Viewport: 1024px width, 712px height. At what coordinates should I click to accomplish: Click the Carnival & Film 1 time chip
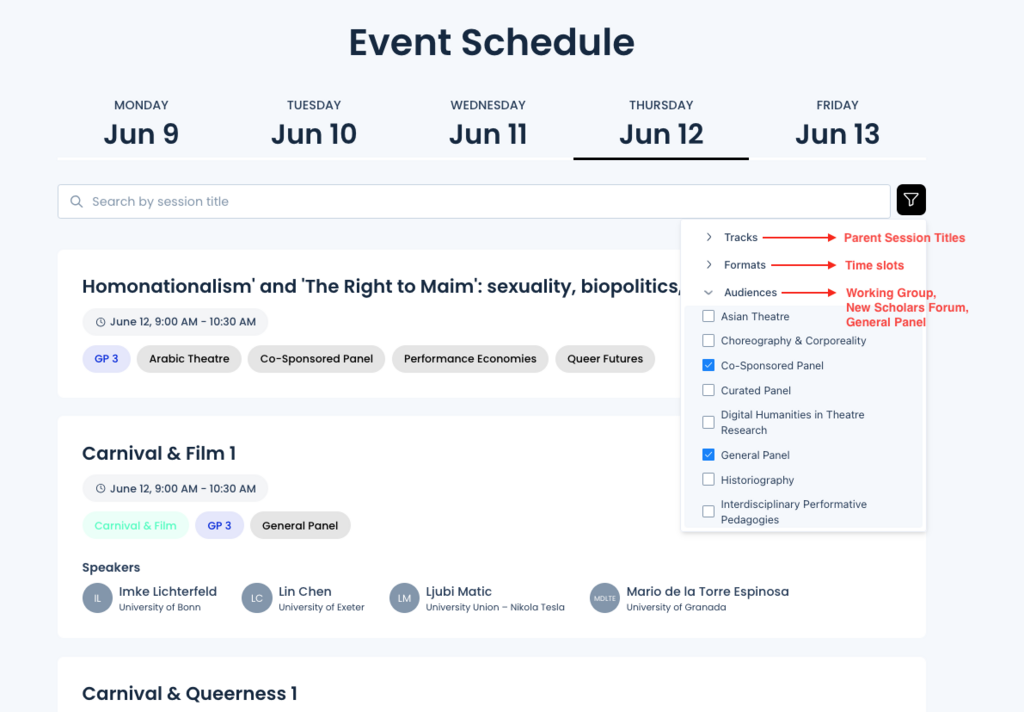click(x=175, y=489)
